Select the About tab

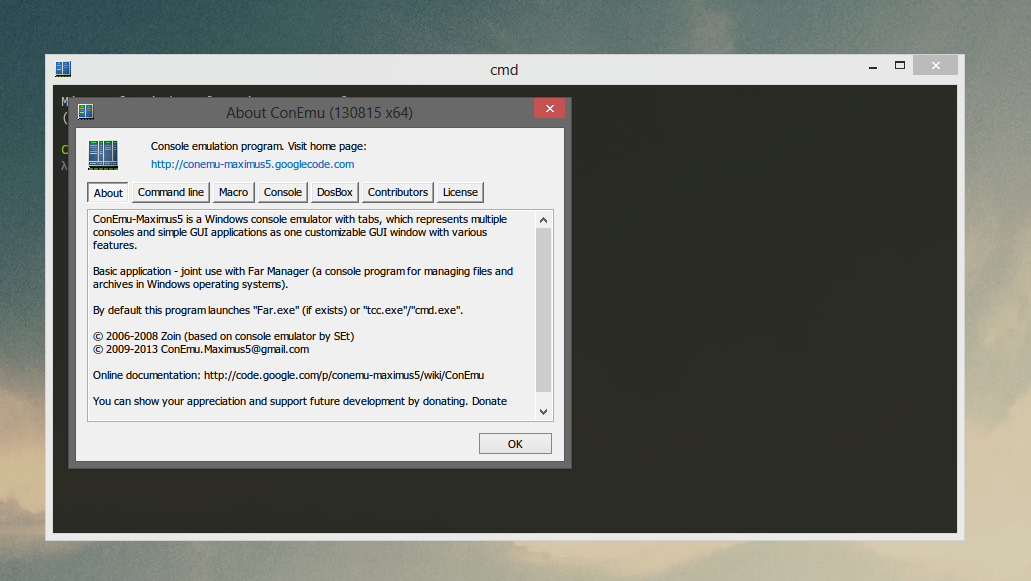coord(108,193)
